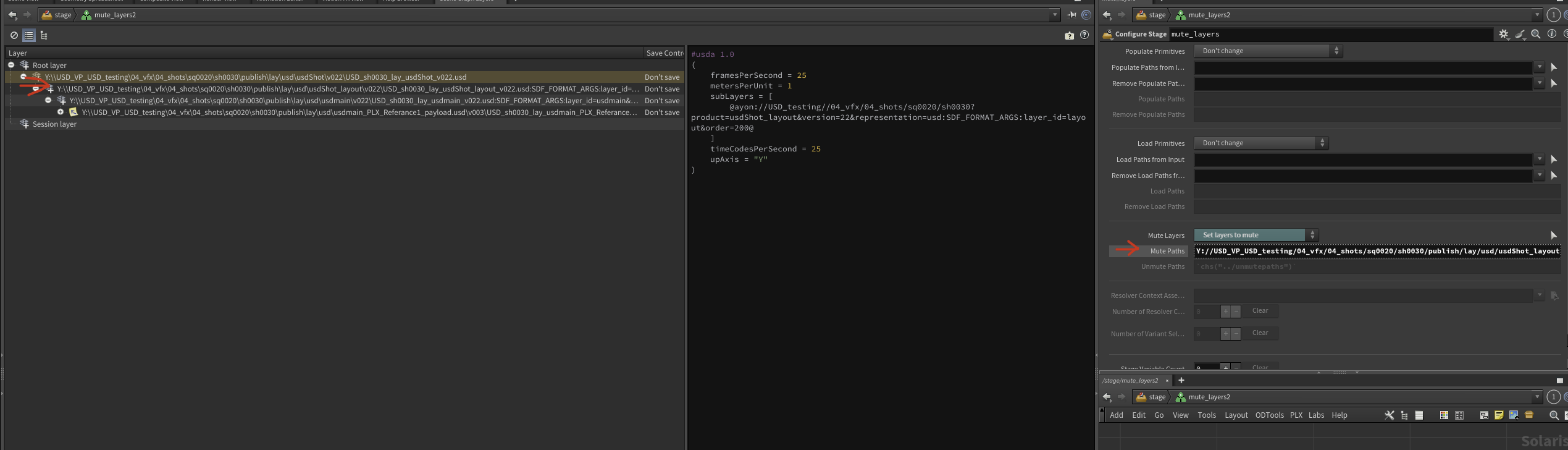Click the back arrow in layers panel path bar

(x=12, y=15)
